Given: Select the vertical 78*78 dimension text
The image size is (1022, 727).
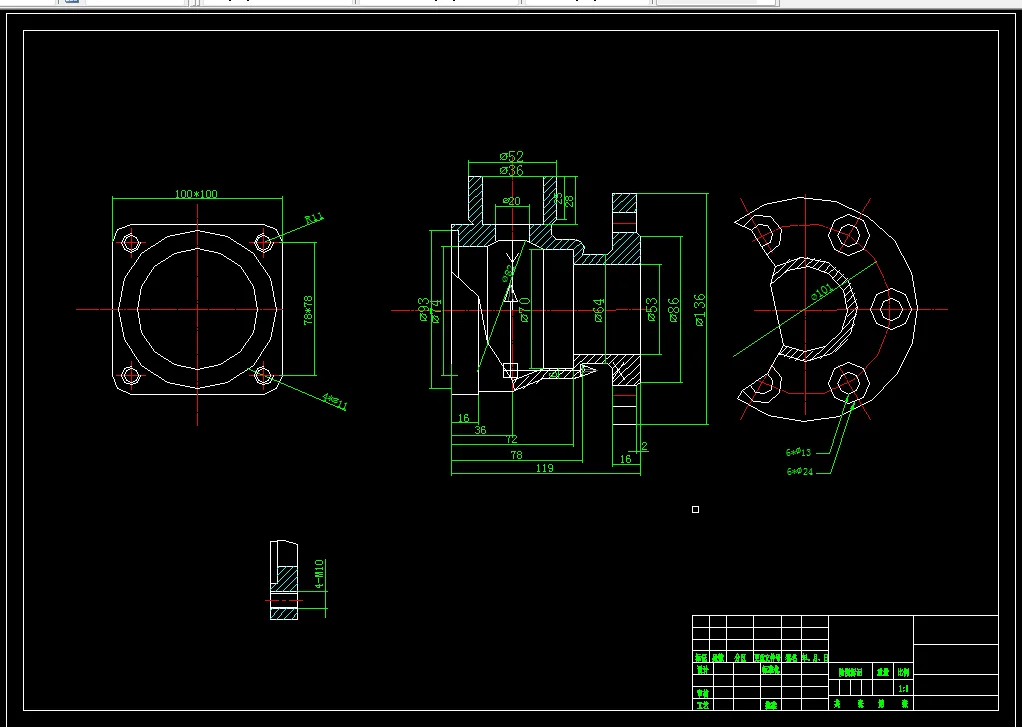Looking at the screenshot, I should 308,310.
